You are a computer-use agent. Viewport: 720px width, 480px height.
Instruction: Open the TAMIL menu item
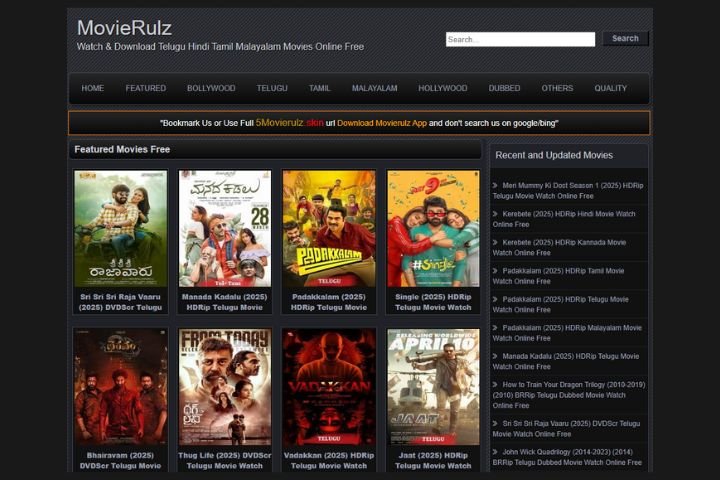pos(319,88)
